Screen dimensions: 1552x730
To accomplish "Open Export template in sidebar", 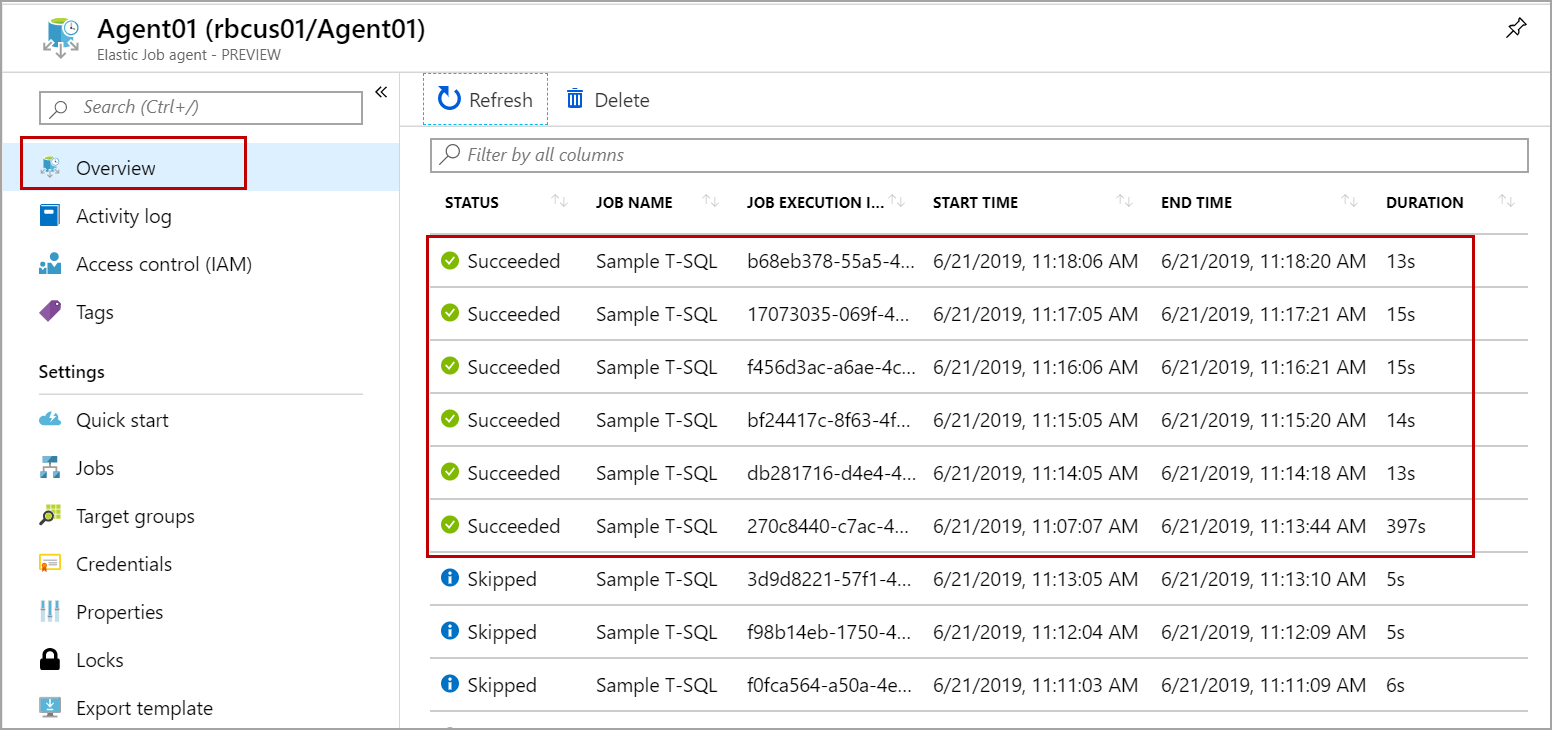I will click(x=144, y=708).
